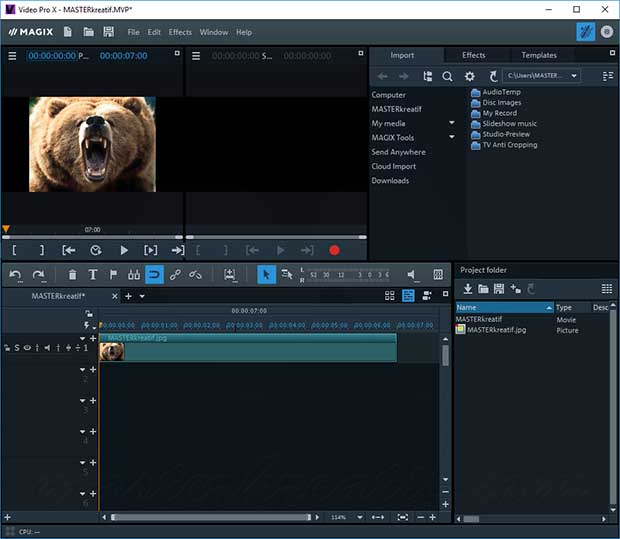Open the Downloads location

pos(390,180)
